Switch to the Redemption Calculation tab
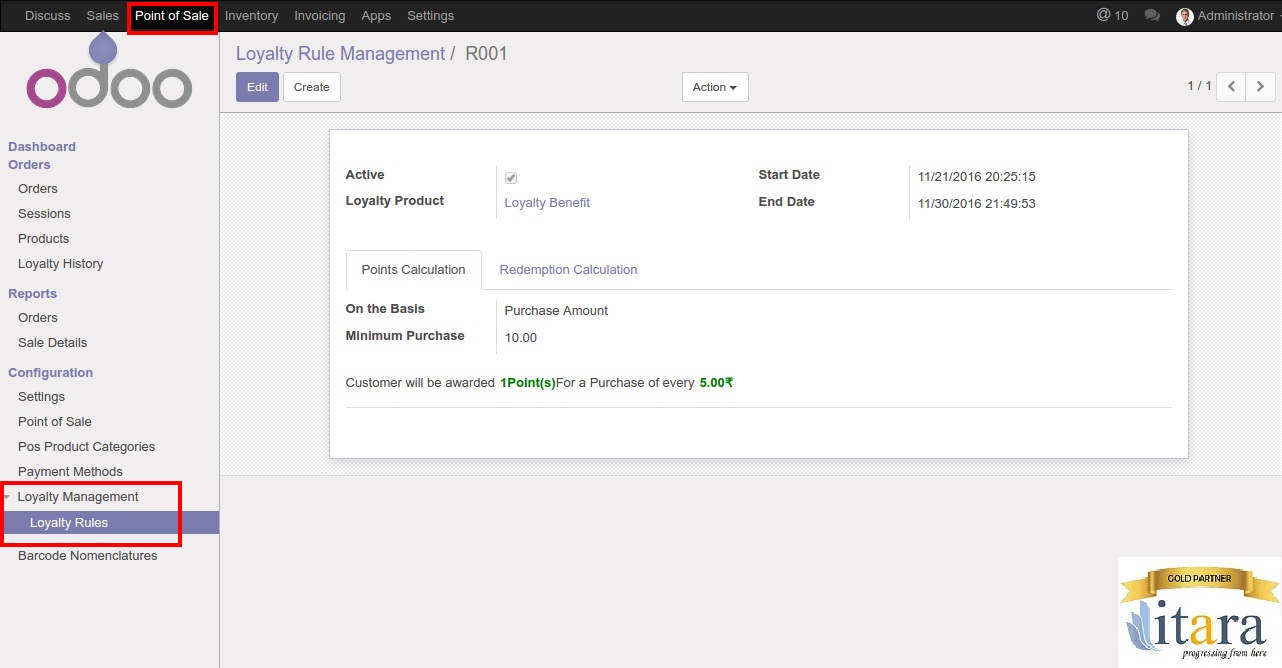Image resolution: width=1282 pixels, height=668 pixels. pyautogui.click(x=568, y=270)
